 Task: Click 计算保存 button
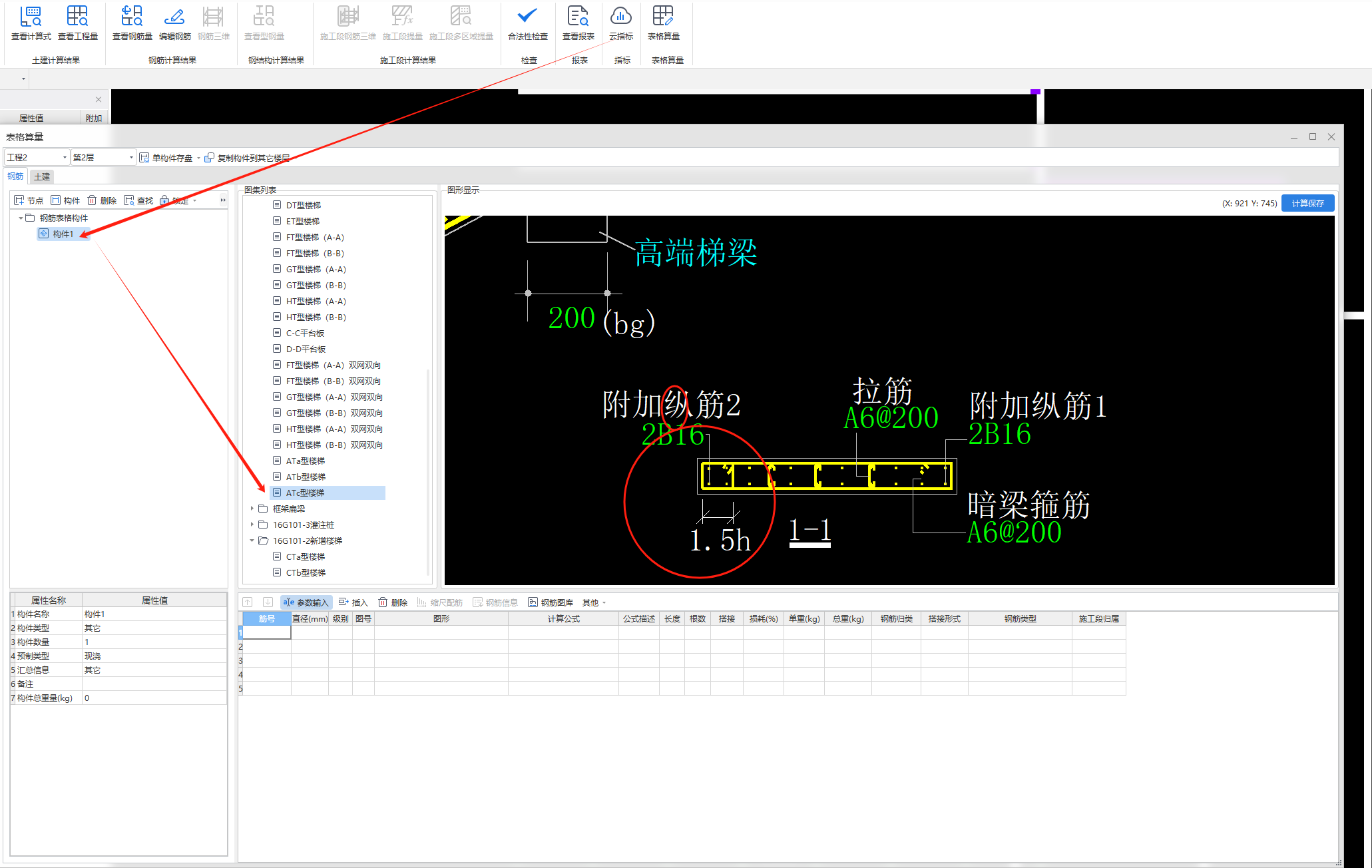1307,203
